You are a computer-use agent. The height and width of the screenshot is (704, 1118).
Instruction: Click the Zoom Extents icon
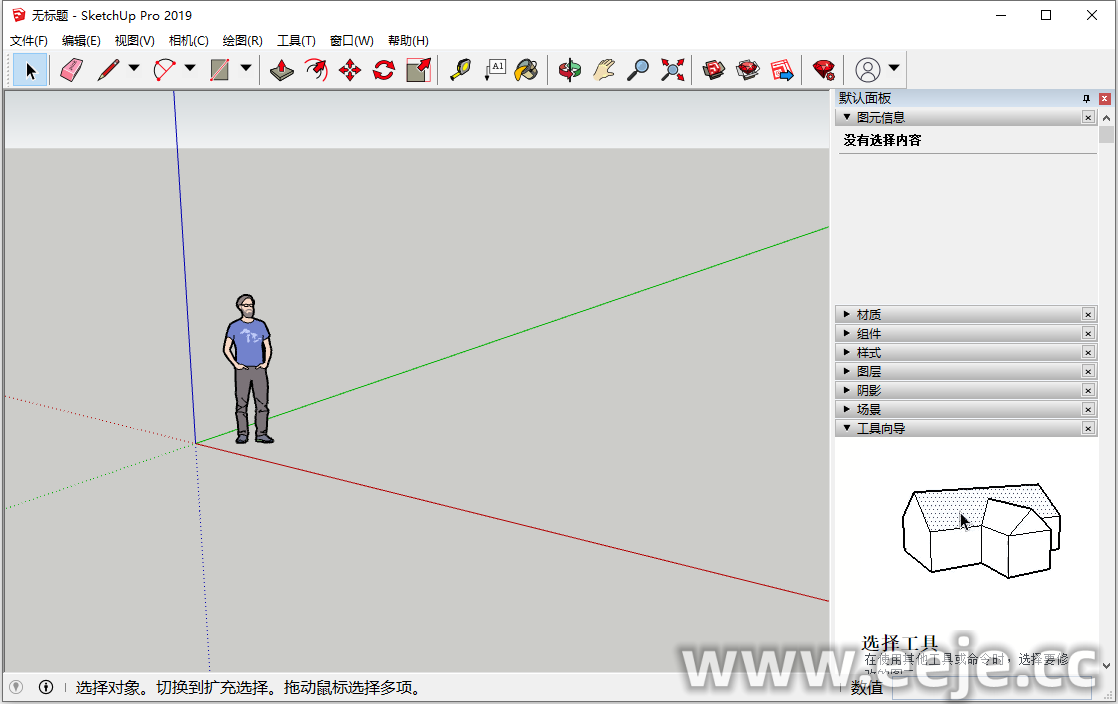[673, 70]
